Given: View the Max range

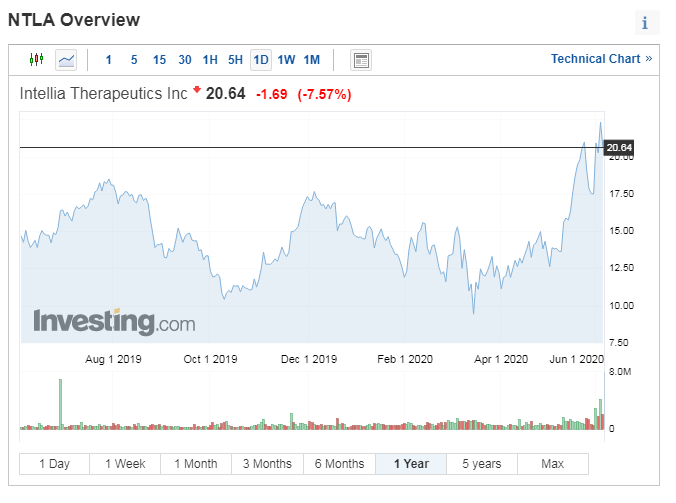Looking at the screenshot, I should [x=553, y=464].
